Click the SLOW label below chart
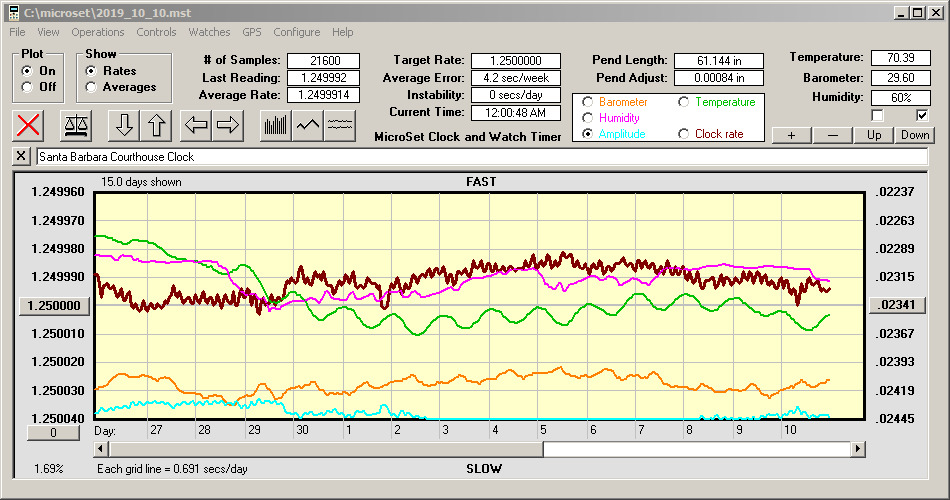This screenshot has width=950, height=500. 483,468
